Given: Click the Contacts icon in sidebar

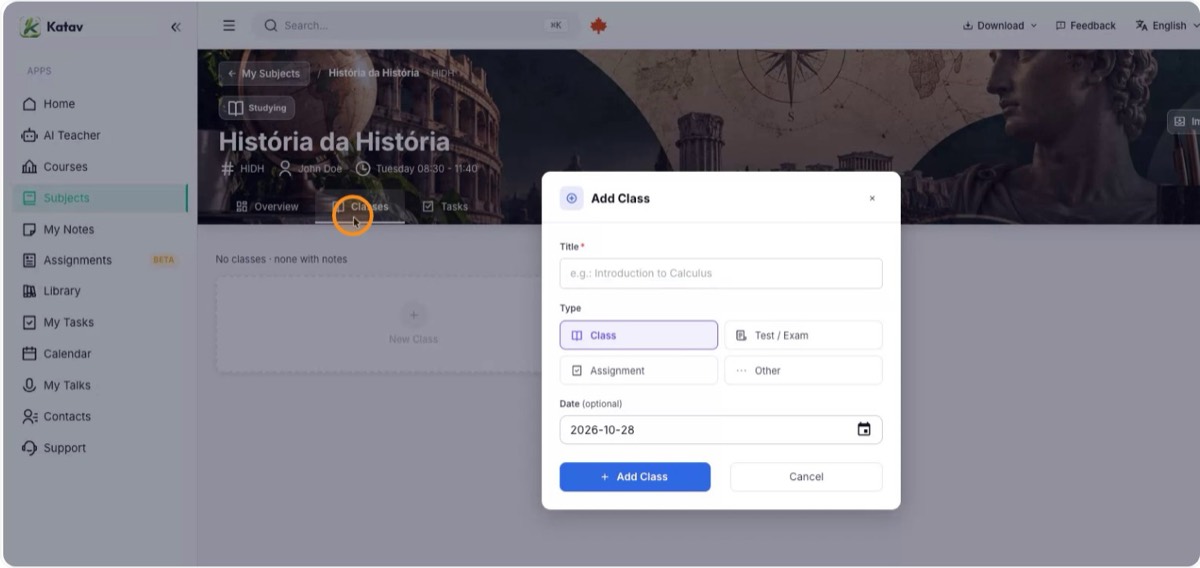Looking at the screenshot, I should [29, 416].
